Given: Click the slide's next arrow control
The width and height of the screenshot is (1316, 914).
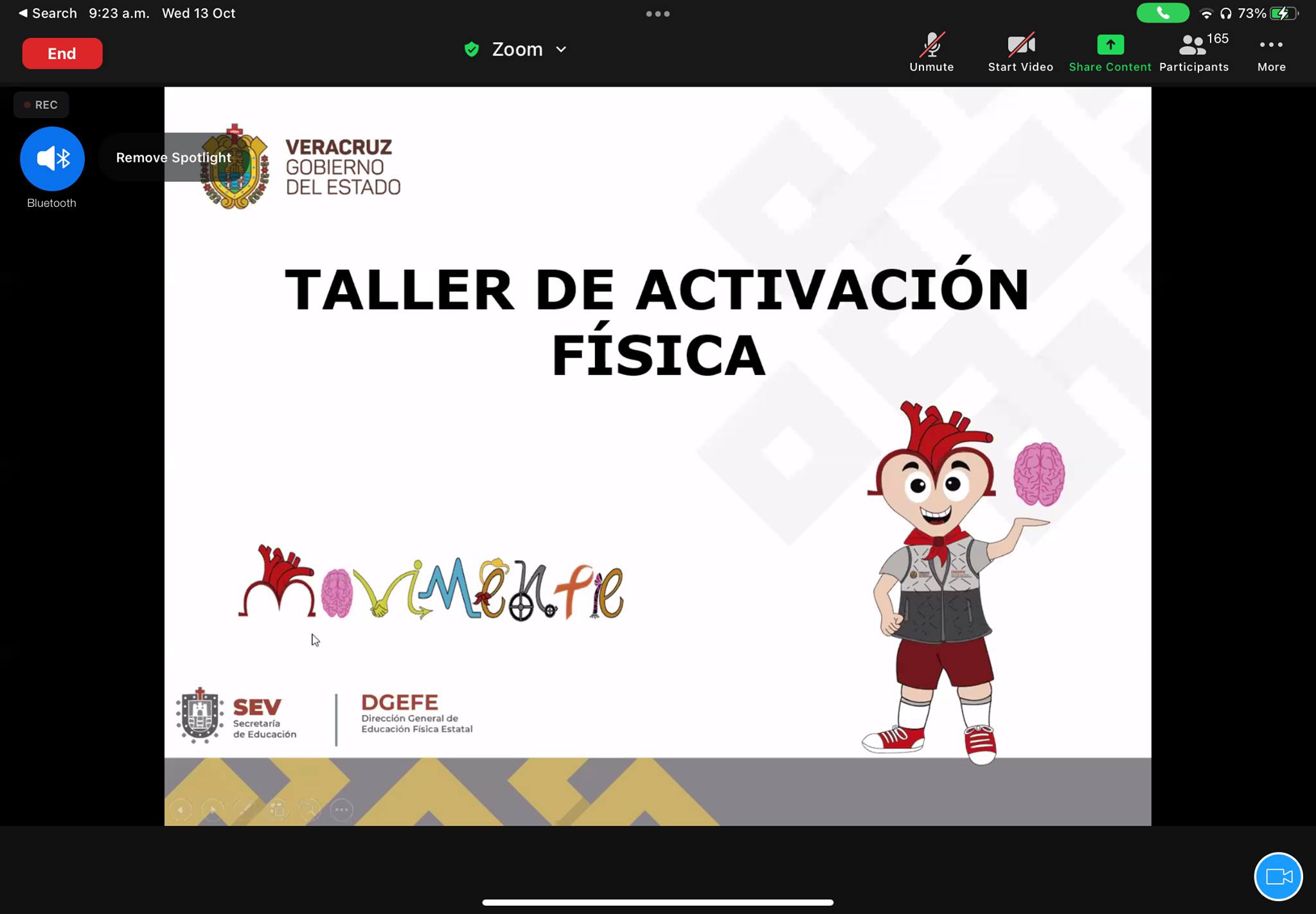Looking at the screenshot, I should coord(213,810).
